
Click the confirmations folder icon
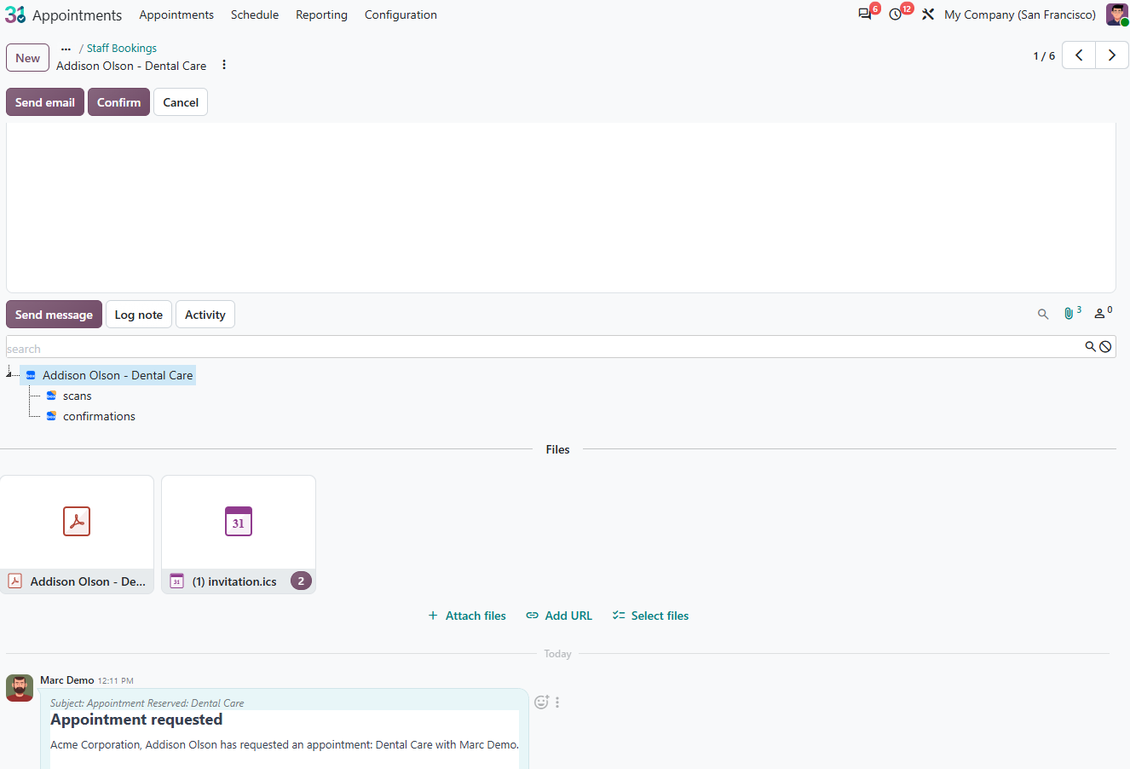pos(51,416)
